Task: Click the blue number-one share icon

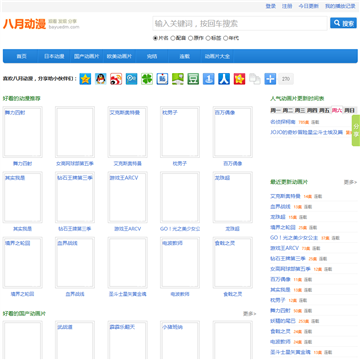Action: pos(209,79)
